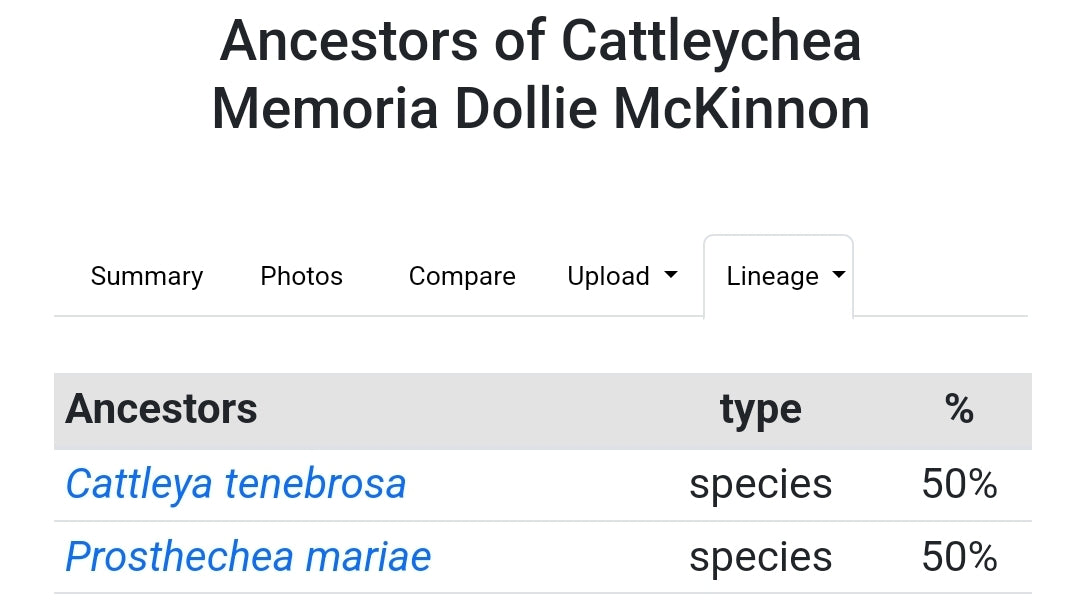Select 50% cell in Prosthechea mariae row
The image size is (1080, 600).
tap(959, 557)
